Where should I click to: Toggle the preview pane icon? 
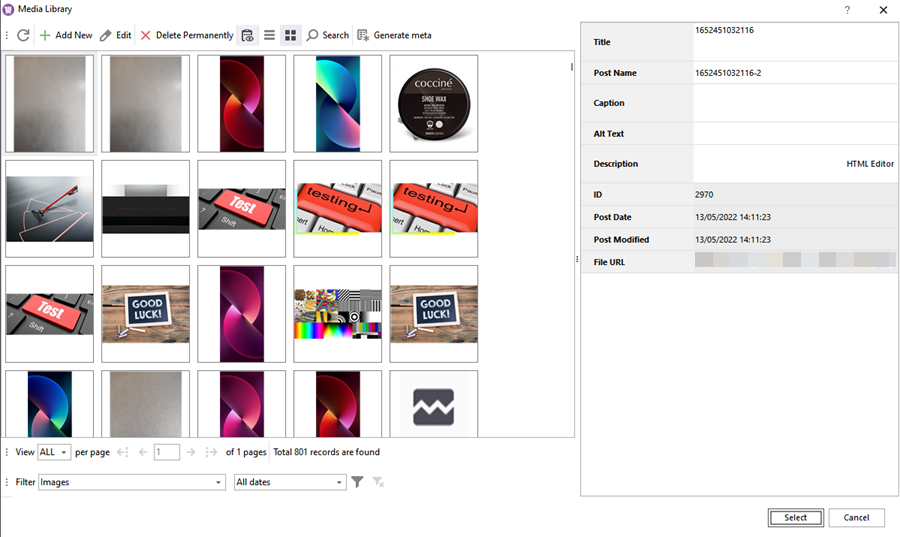click(247, 35)
